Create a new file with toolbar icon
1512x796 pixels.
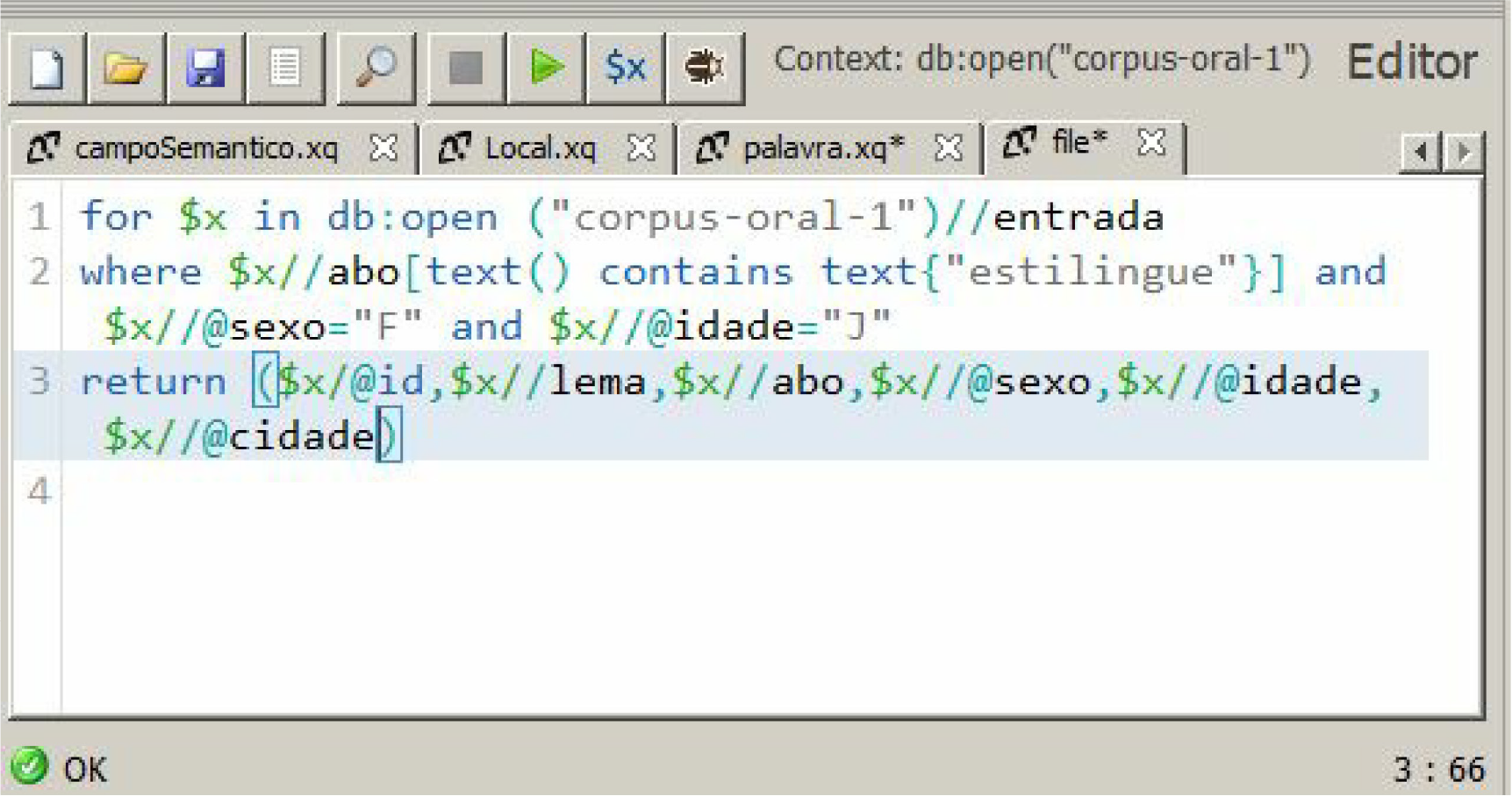(x=47, y=68)
